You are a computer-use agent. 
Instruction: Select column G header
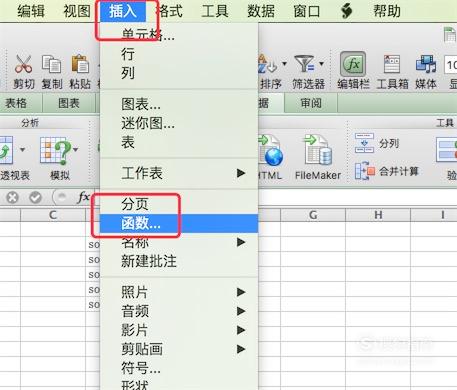[313, 215]
